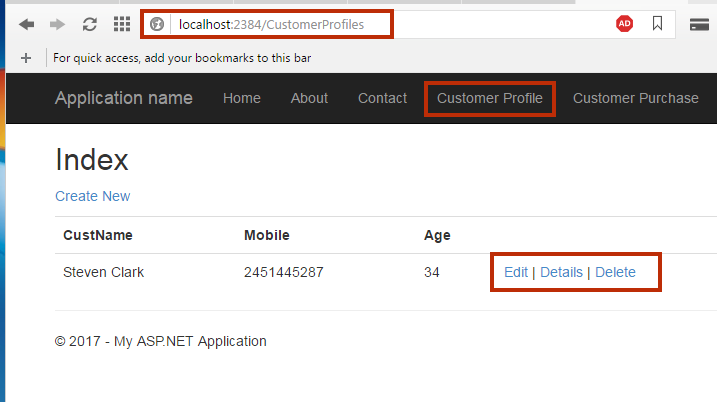Select the Customer Profile menu item
This screenshot has width=717, height=402.
click(x=490, y=98)
